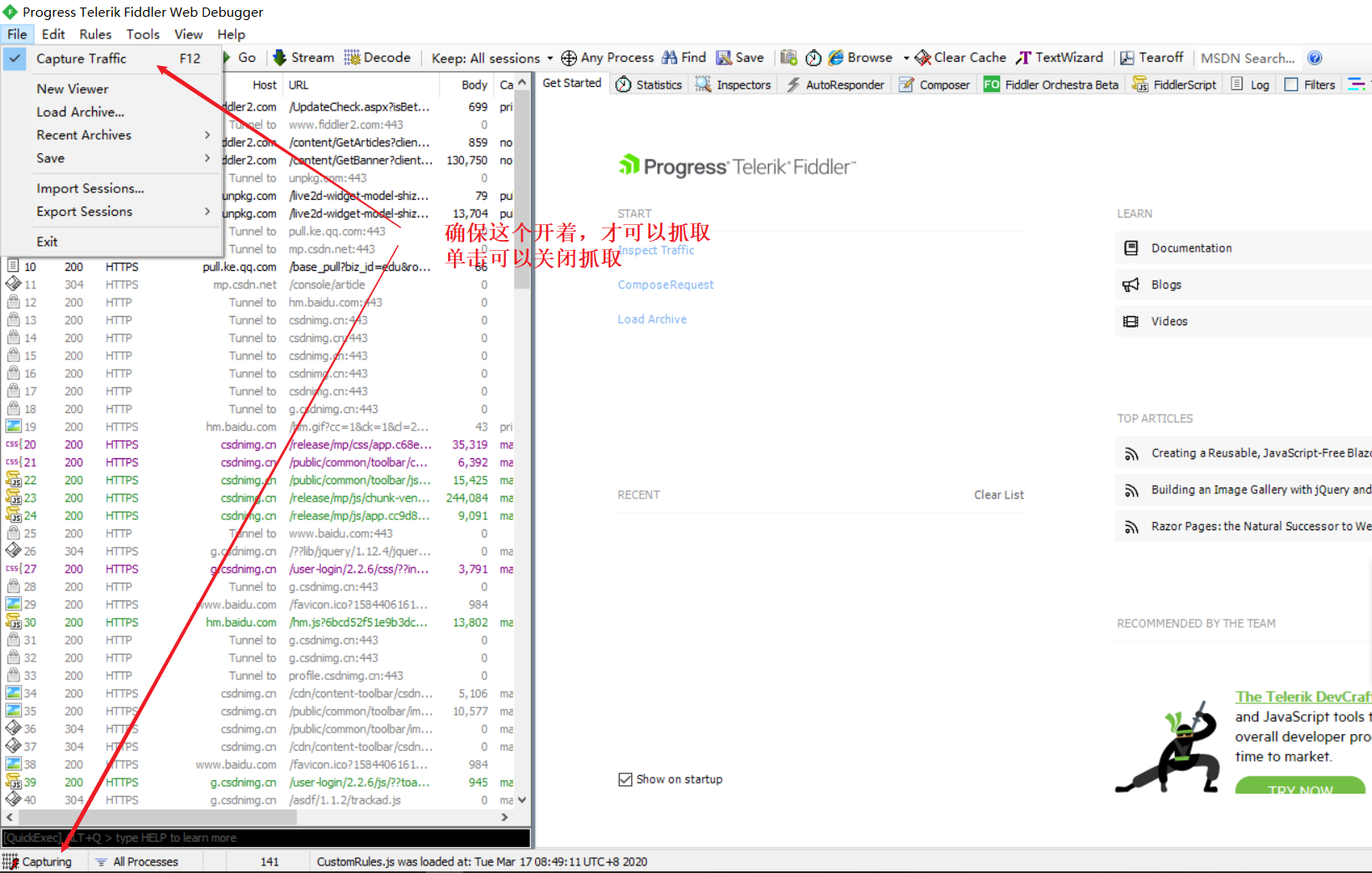
Task: Open the Browse dropdown arrow
Action: [906, 59]
